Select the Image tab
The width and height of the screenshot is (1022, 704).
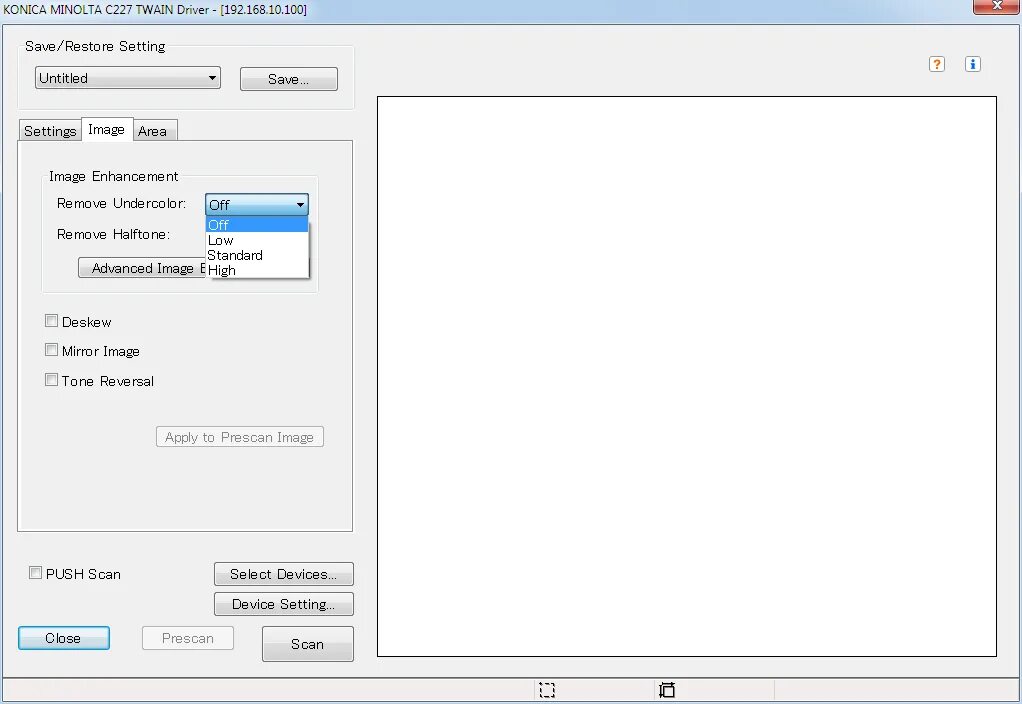107,130
